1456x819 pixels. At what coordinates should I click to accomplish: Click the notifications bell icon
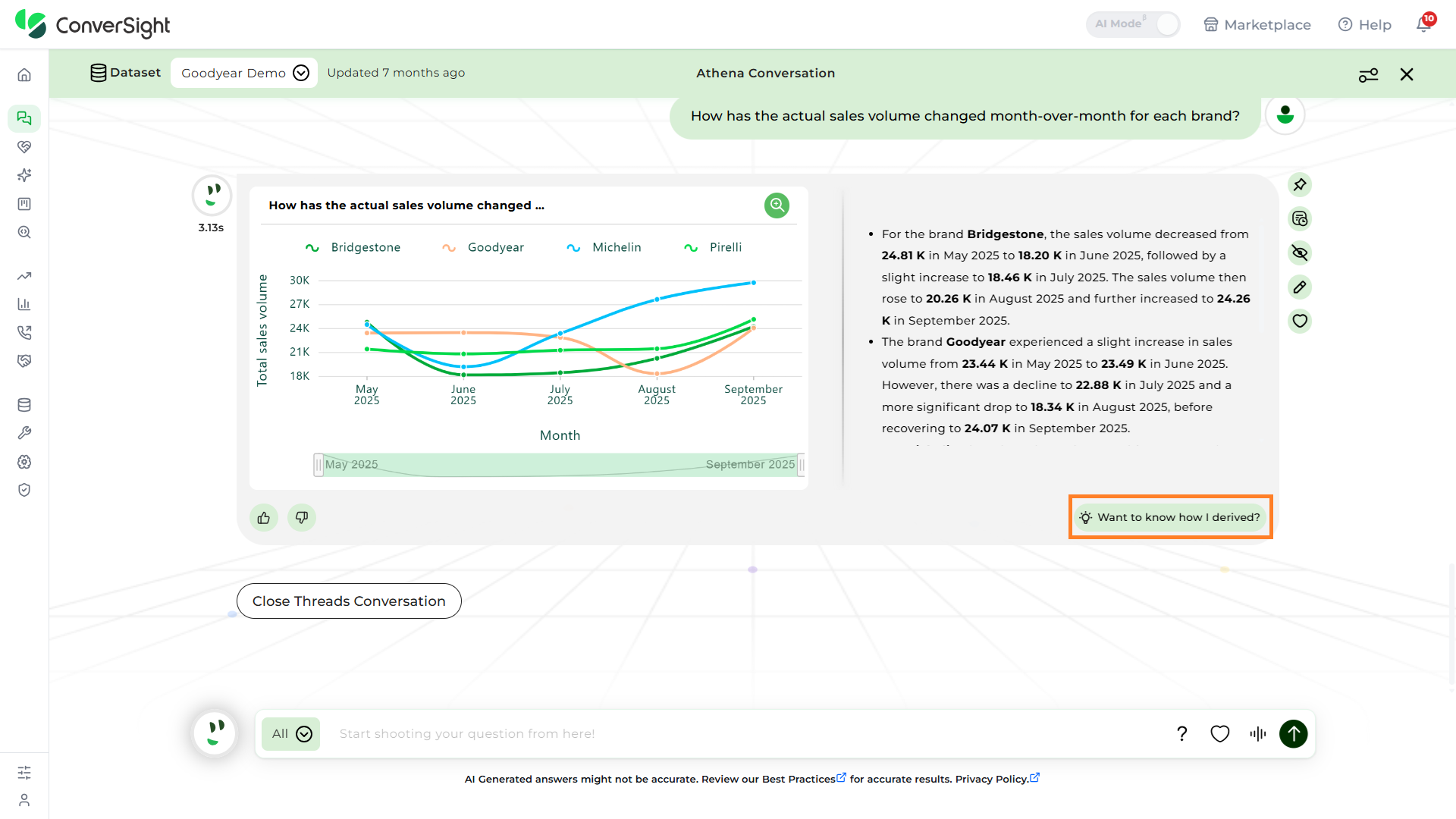(1424, 24)
